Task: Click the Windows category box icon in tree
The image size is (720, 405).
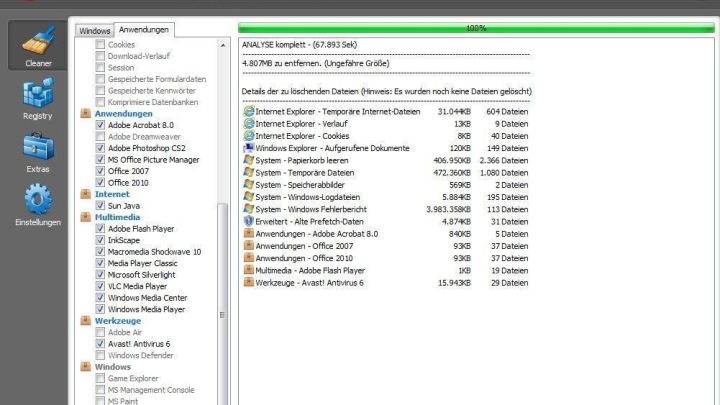Action: [85, 366]
